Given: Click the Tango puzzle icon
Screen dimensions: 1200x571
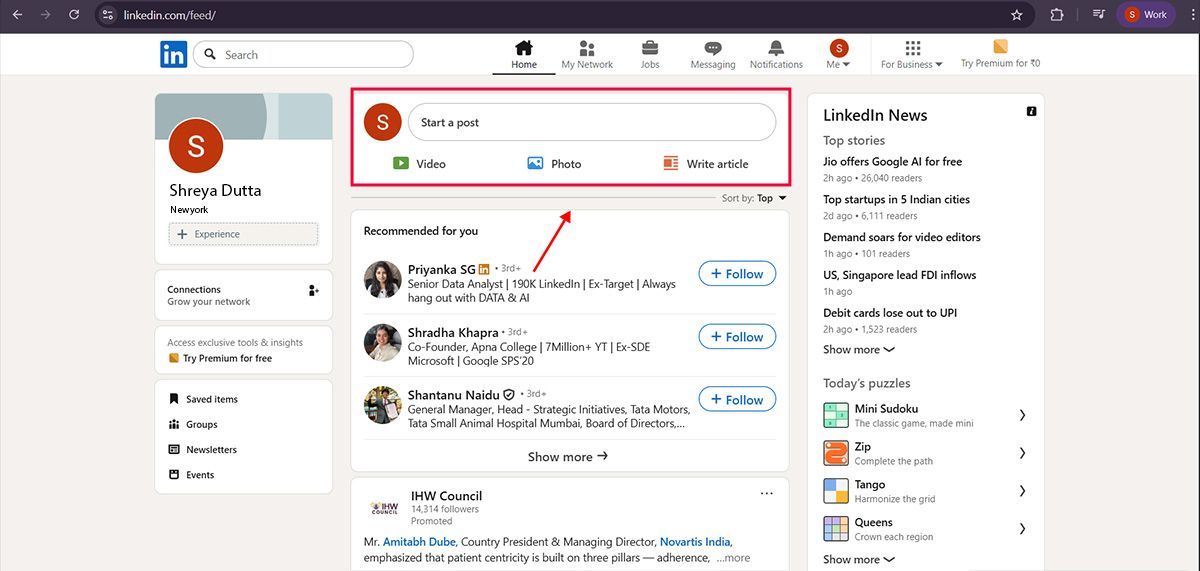Looking at the screenshot, I should [x=836, y=491].
